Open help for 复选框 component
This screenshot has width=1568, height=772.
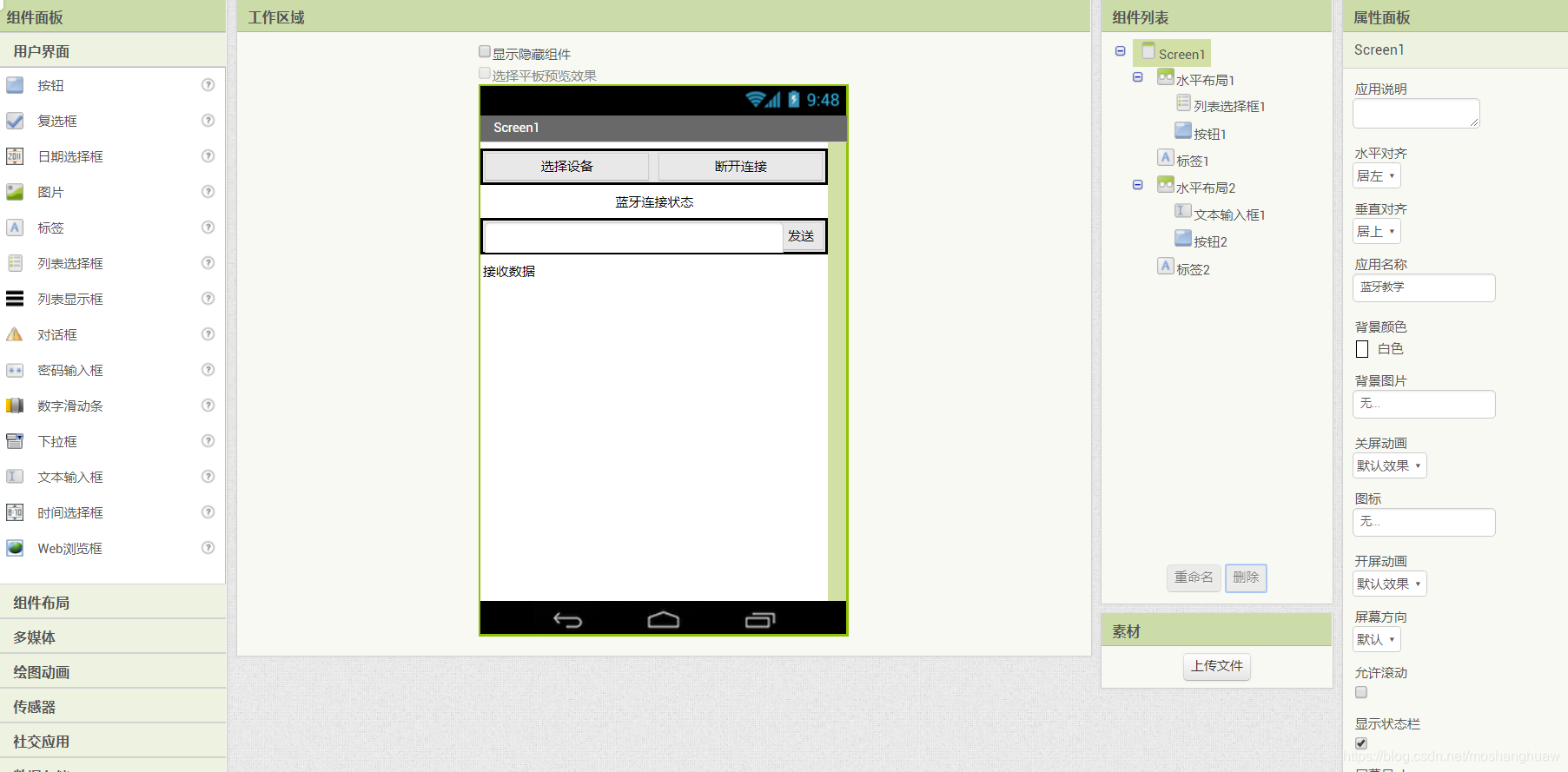208,121
